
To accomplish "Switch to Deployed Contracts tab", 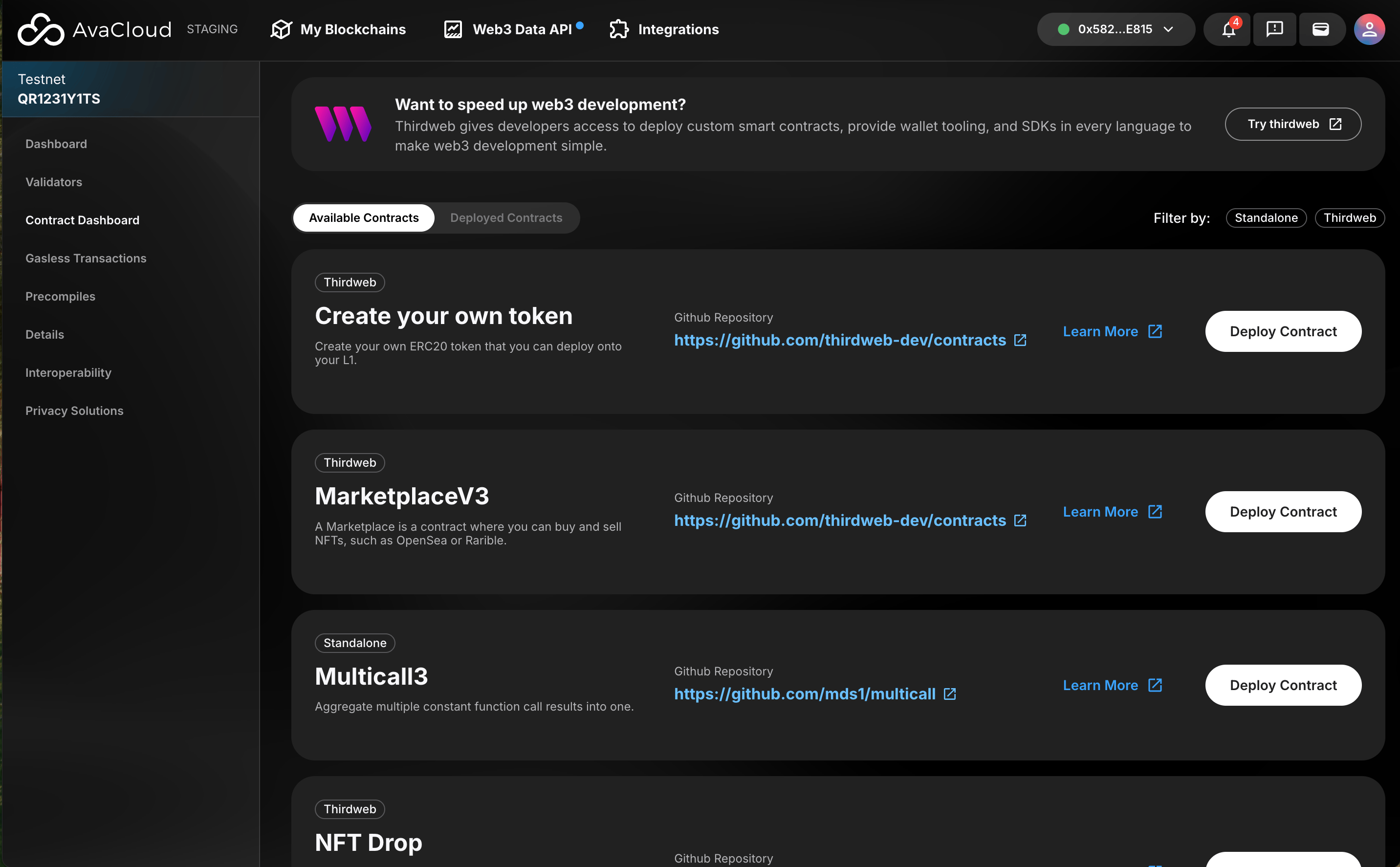I will pos(506,218).
